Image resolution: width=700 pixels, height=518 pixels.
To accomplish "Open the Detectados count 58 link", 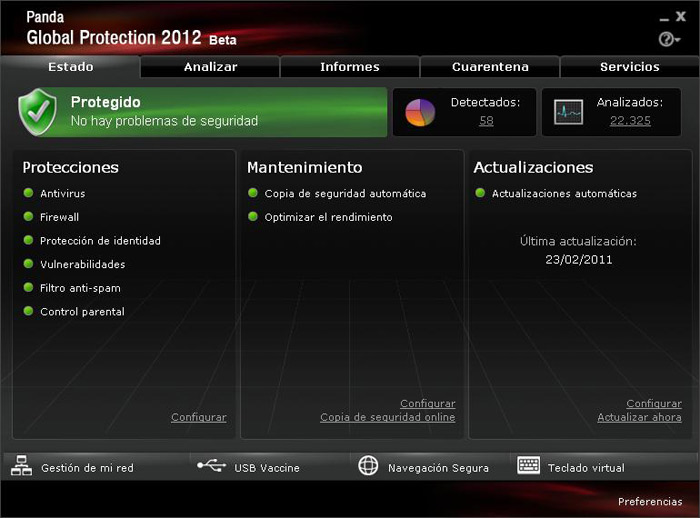I will [486, 121].
